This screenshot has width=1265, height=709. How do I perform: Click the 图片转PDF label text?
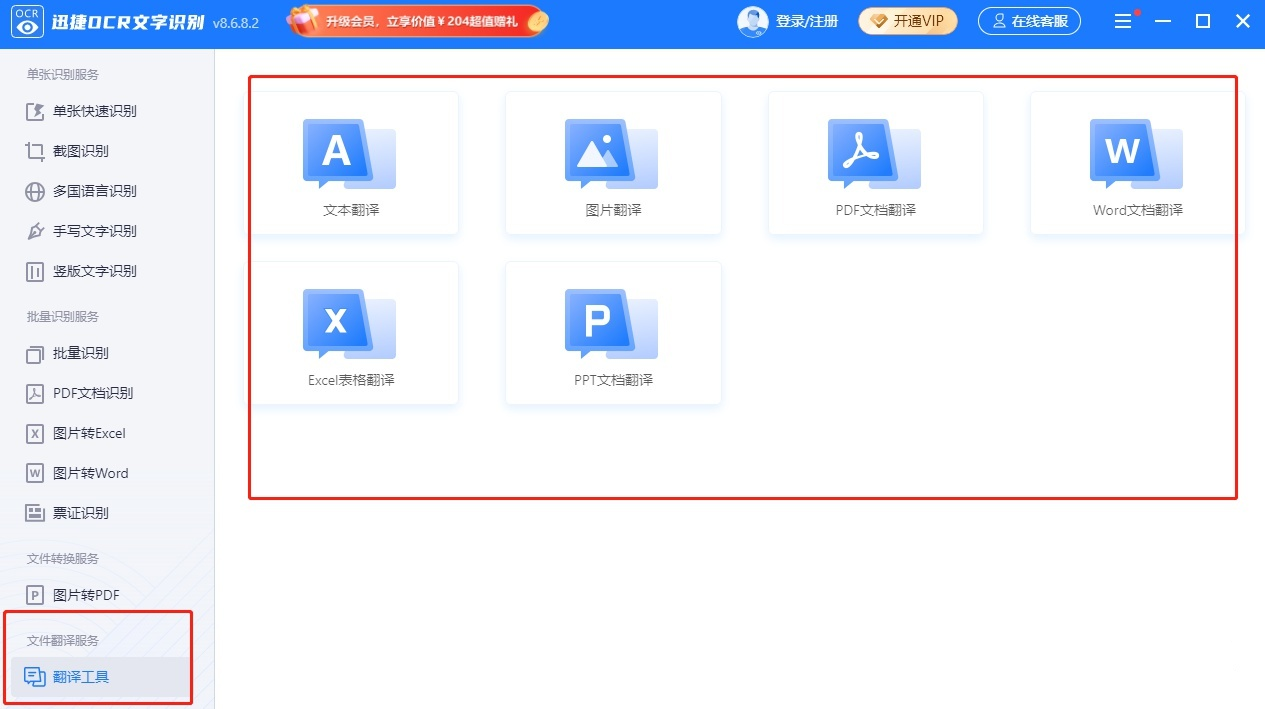coord(86,595)
